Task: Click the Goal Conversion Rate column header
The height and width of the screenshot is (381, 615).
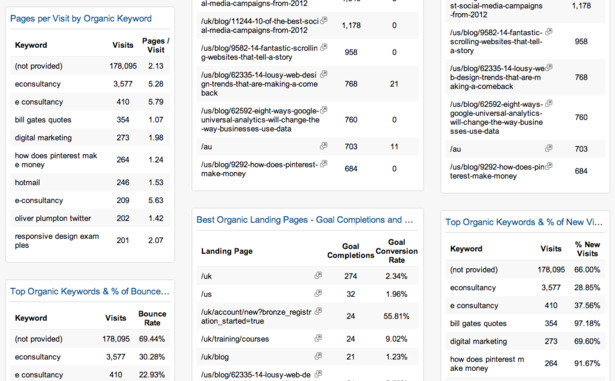Action: pos(397,251)
